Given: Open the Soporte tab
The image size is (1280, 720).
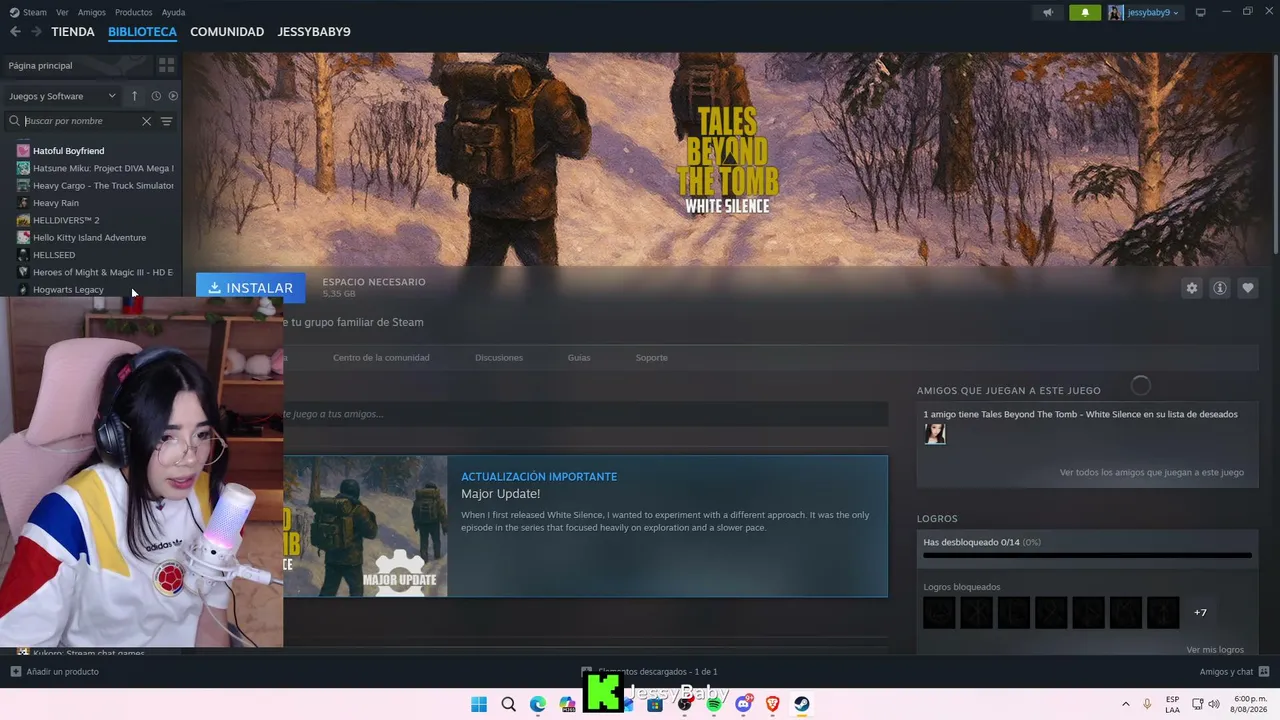Looking at the screenshot, I should click(x=652, y=358).
